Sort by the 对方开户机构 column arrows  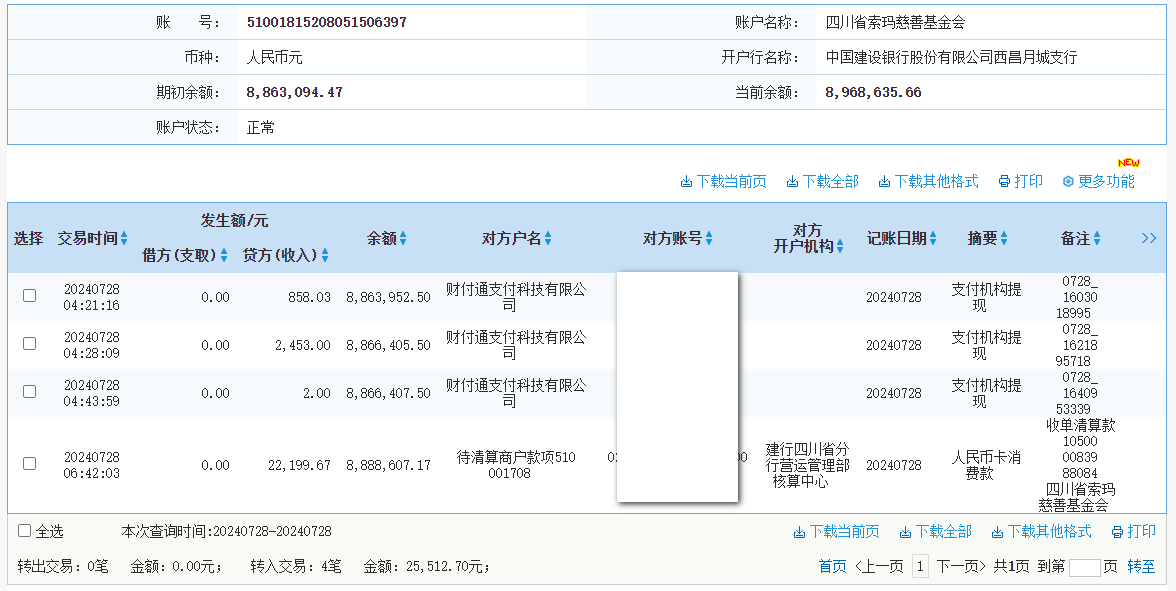coord(840,246)
